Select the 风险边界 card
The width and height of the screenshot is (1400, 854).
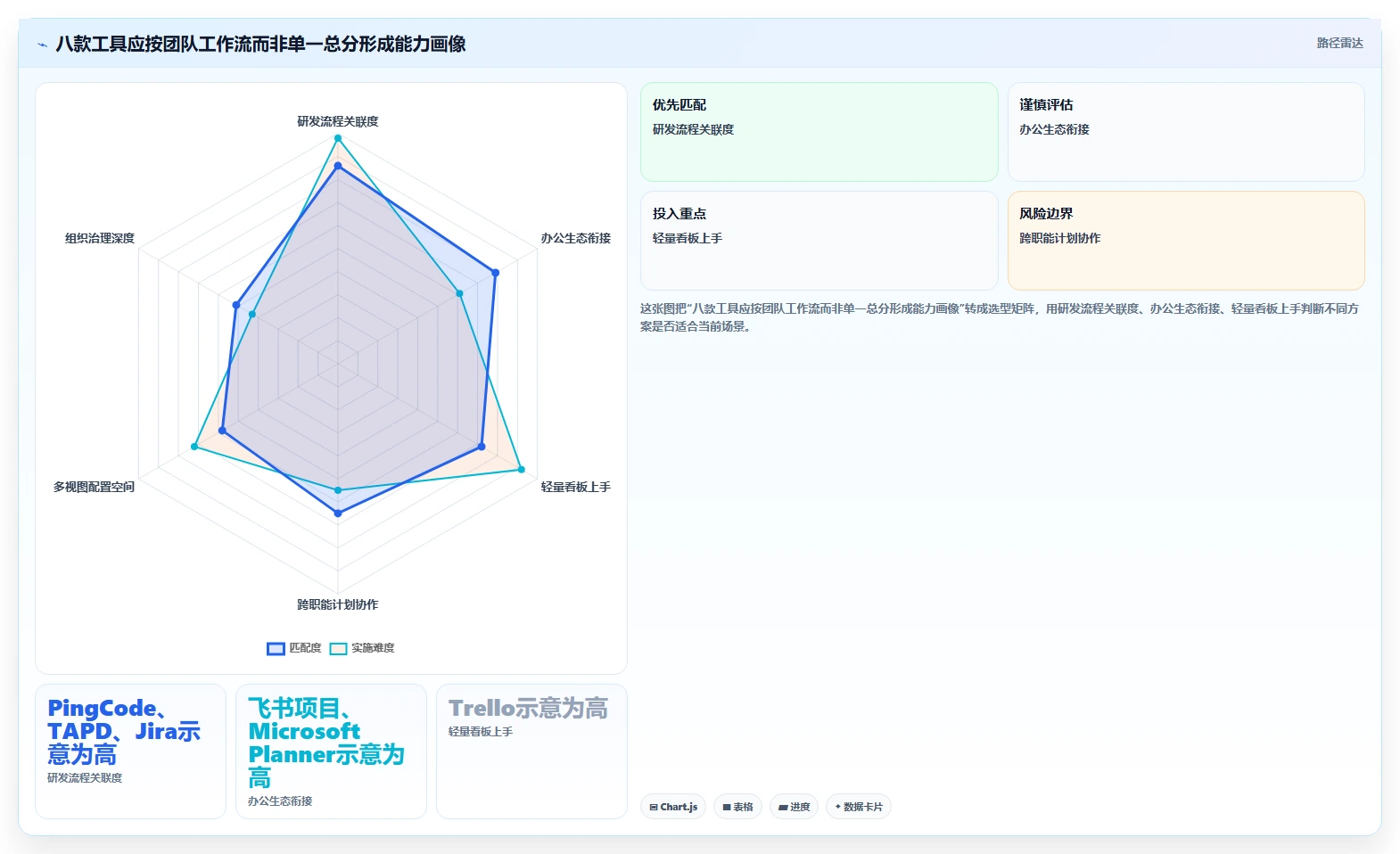(x=1186, y=241)
